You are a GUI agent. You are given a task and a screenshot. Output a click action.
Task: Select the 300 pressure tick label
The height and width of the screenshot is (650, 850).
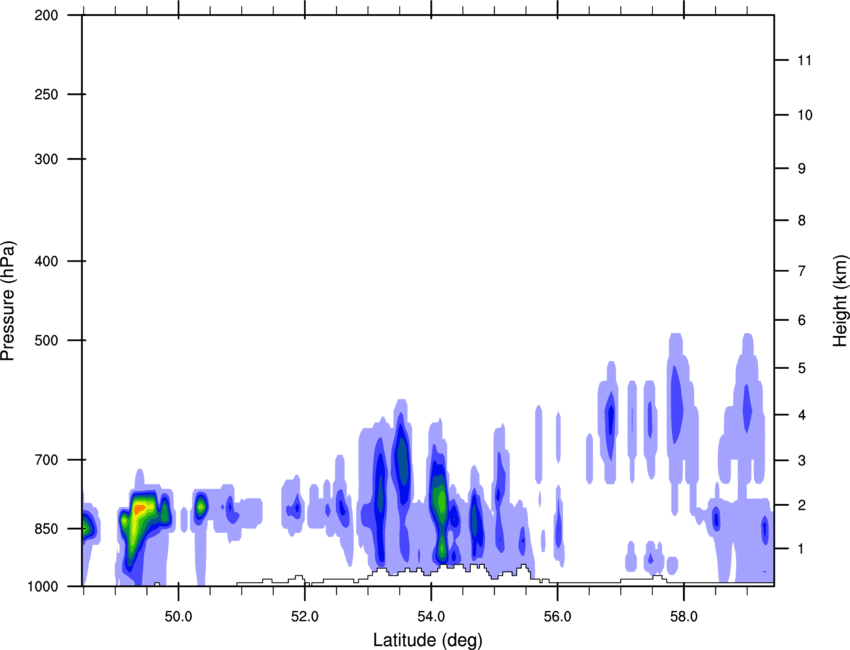(x=46, y=159)
